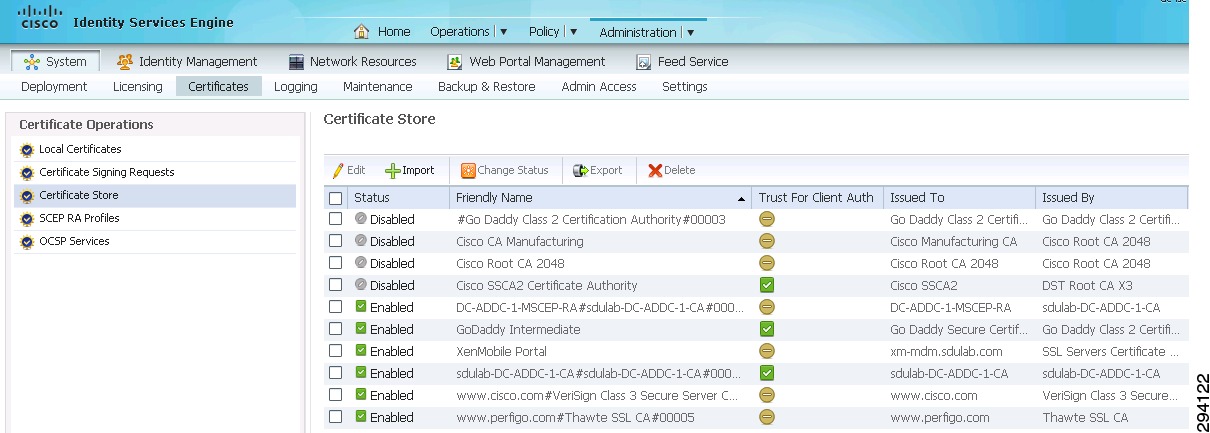Click the Certificate Store sidebar icon
The height and width of the screenshot is (433, 1210).
28,196
